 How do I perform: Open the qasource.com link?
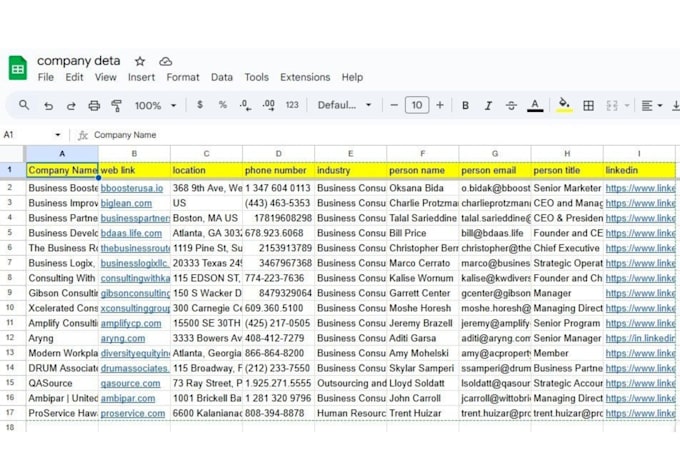point(130,384)
